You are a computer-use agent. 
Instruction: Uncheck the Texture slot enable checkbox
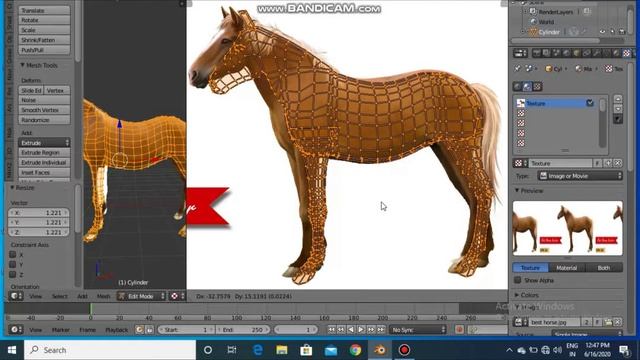pos(590,103)
